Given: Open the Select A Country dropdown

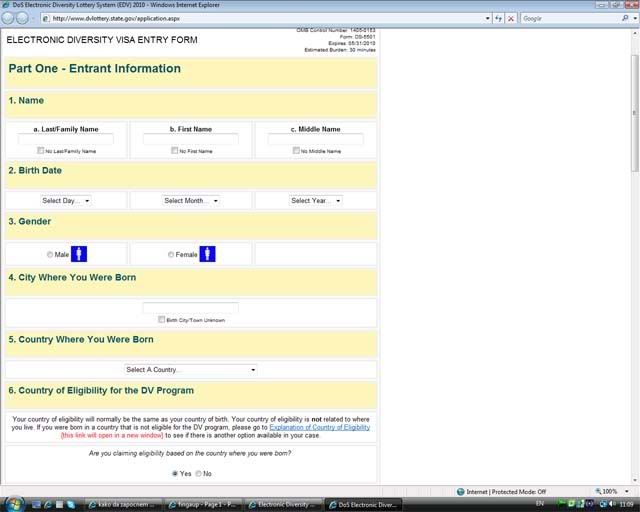Looking at the screenshot, I should (x=191, y=370).
